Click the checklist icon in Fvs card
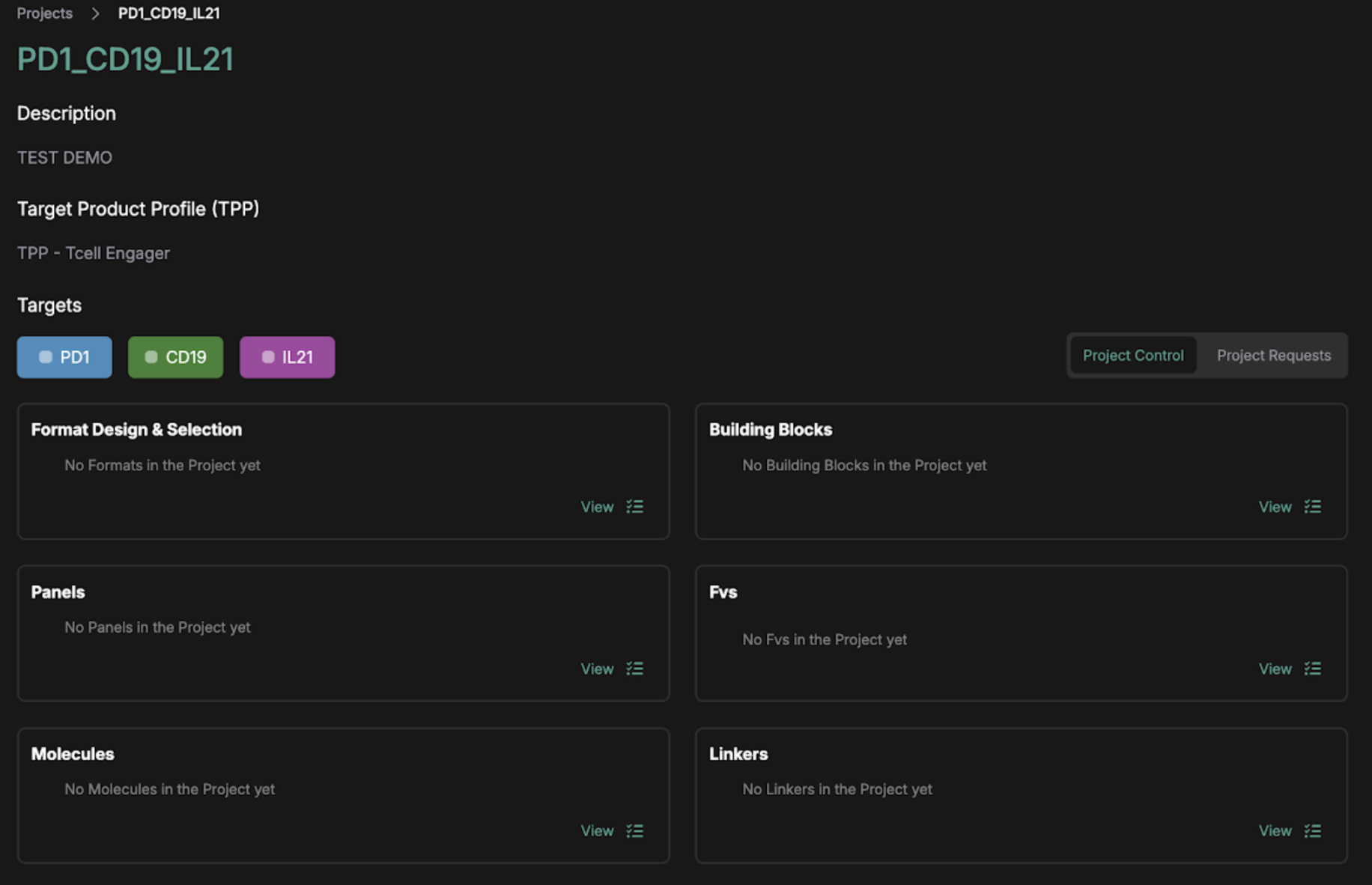 [x=1312, y=669]
